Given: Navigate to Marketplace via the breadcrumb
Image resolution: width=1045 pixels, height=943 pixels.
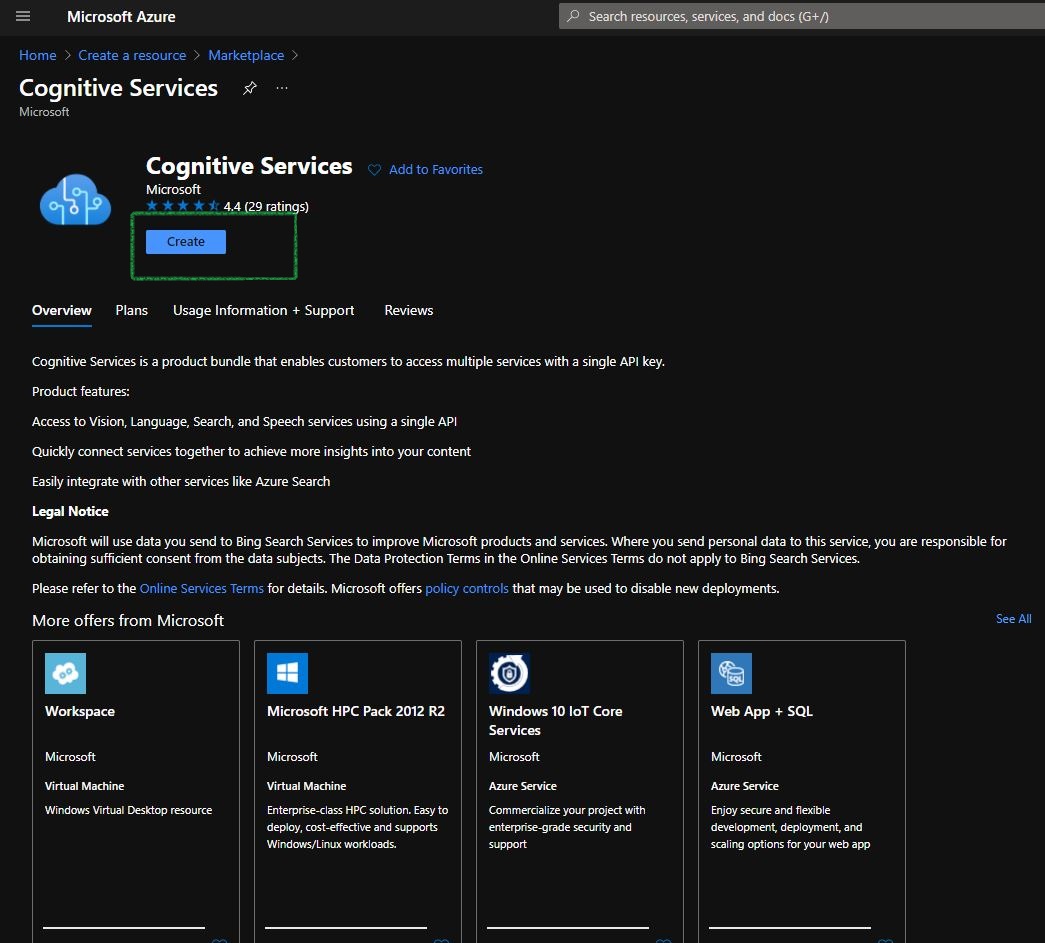Looking at the screenshot, I should click(x=246, y=55).
